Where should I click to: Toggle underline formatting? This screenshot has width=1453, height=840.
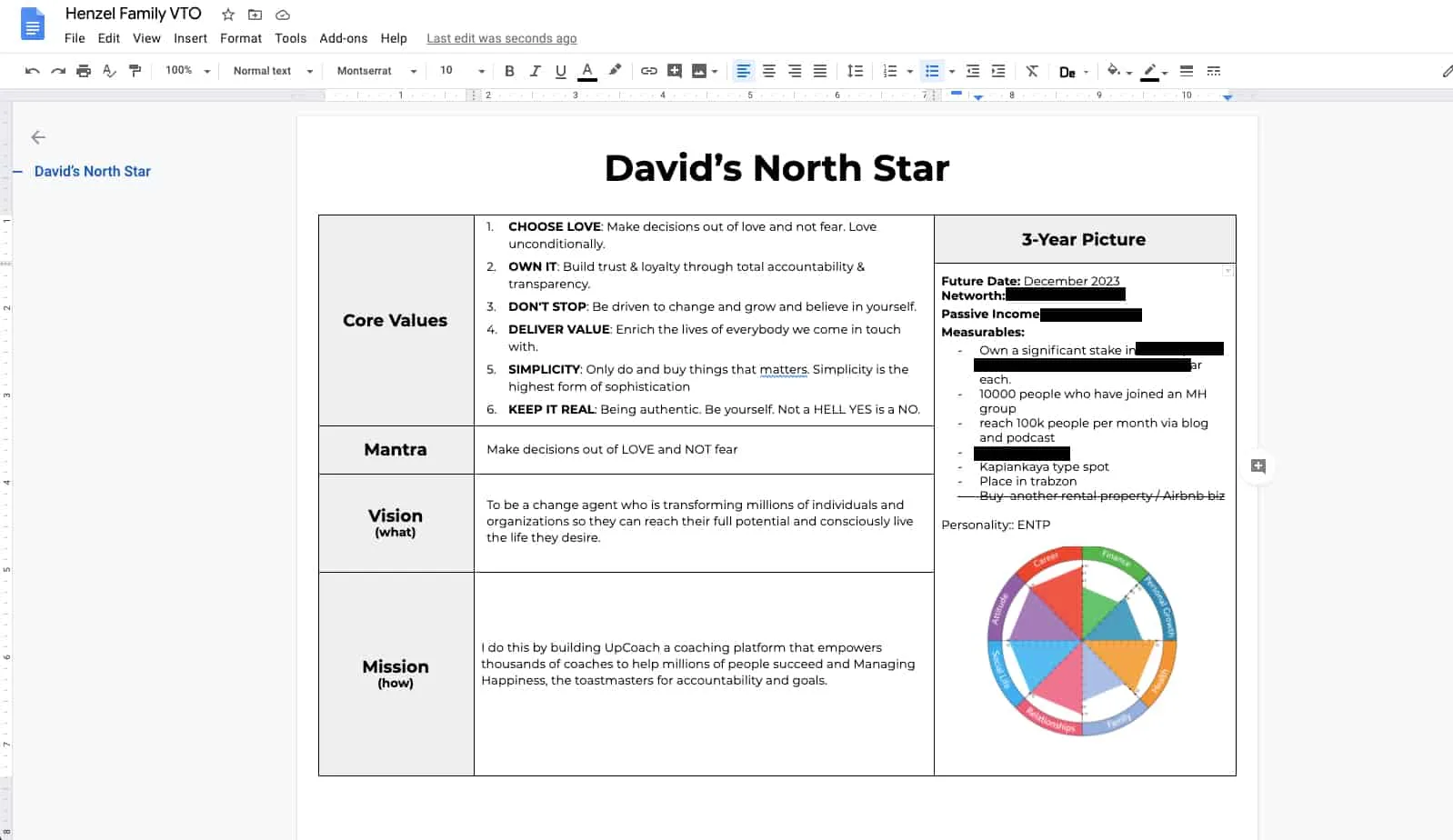pyautogui.click(x=561, y=71)
